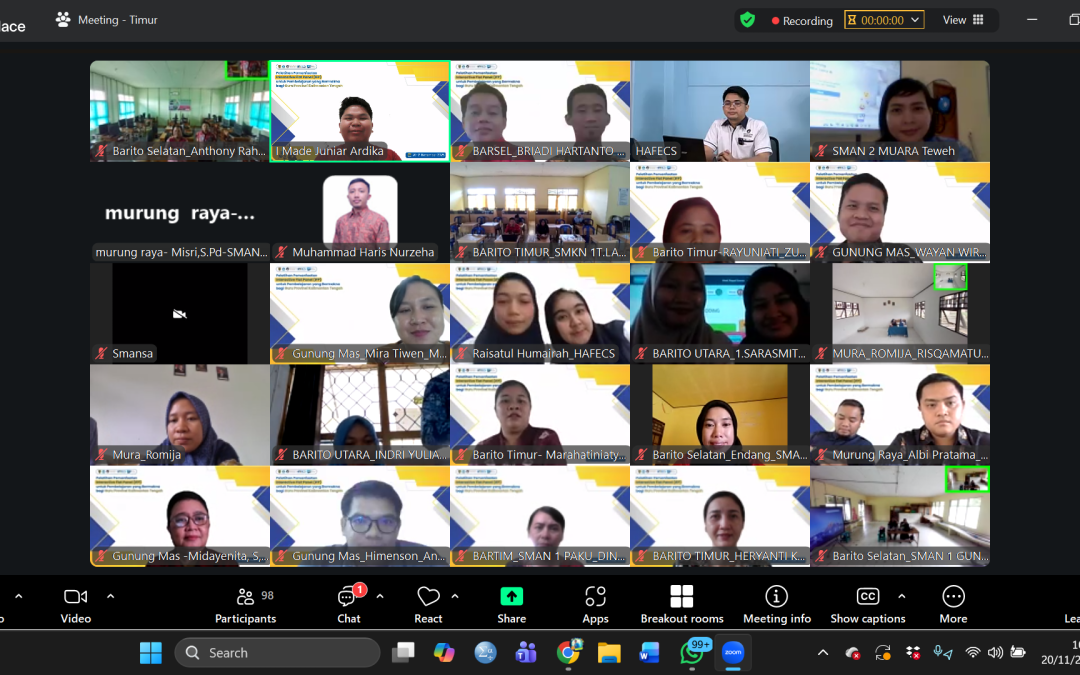Image resolution: width=1080 pixels, height=675 pixels.
Task: Open Meeting info
Action: [x=777, y=605]
